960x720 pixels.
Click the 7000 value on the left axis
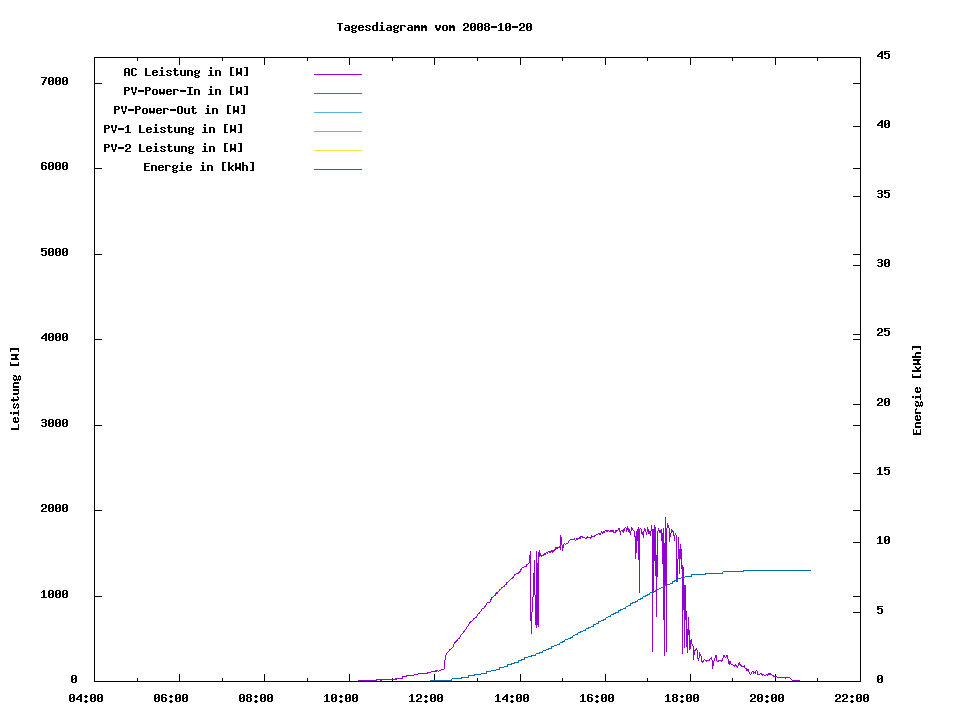[54, 81]
